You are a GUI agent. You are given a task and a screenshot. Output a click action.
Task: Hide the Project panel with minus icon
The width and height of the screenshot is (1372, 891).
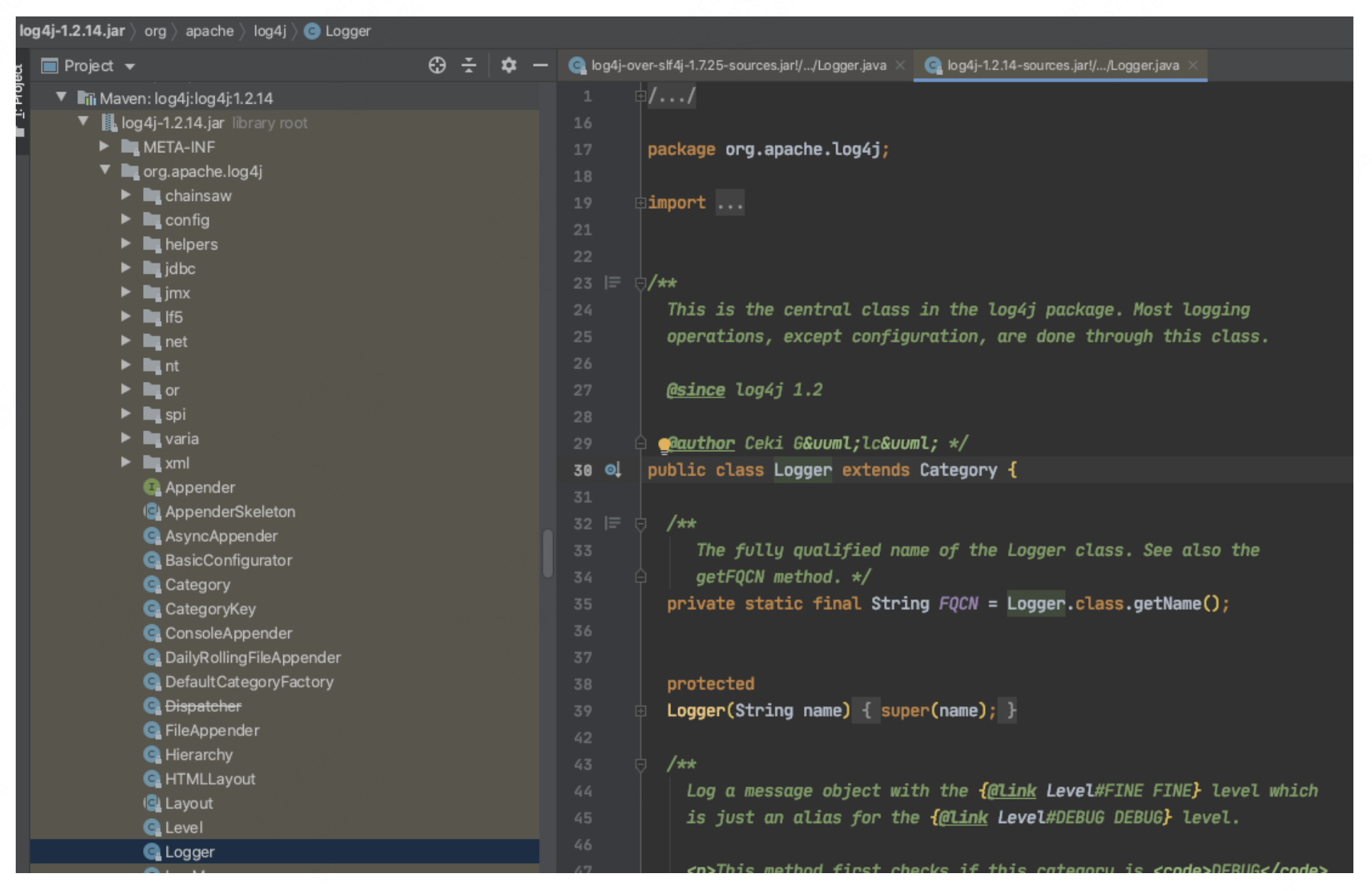coord(540,65)
